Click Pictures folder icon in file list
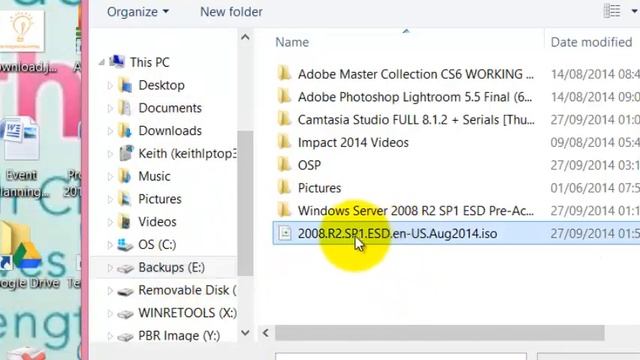Screen dimensions: 640x360 (284, 188)
